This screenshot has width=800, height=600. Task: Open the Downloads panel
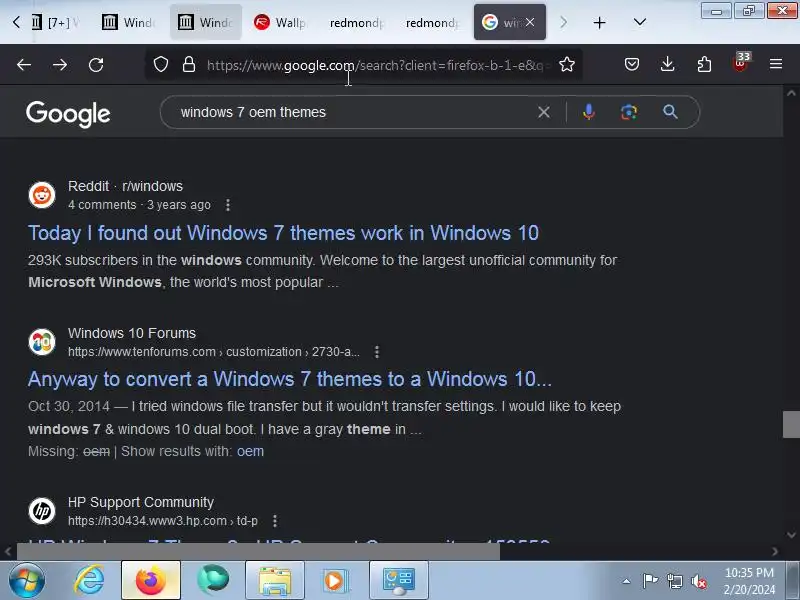coord(668,64)
